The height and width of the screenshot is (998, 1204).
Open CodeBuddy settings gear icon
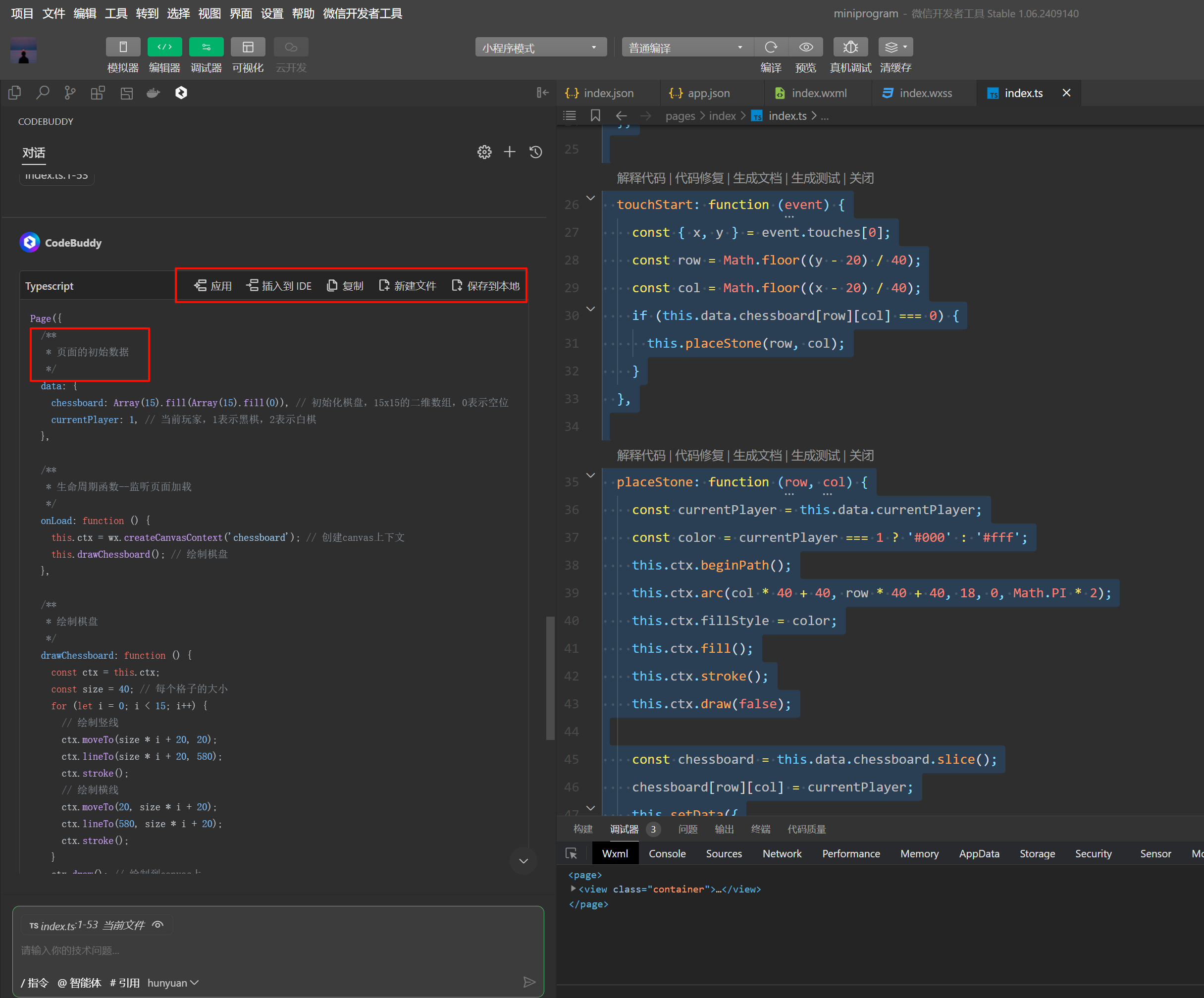[x=484, y=152]
